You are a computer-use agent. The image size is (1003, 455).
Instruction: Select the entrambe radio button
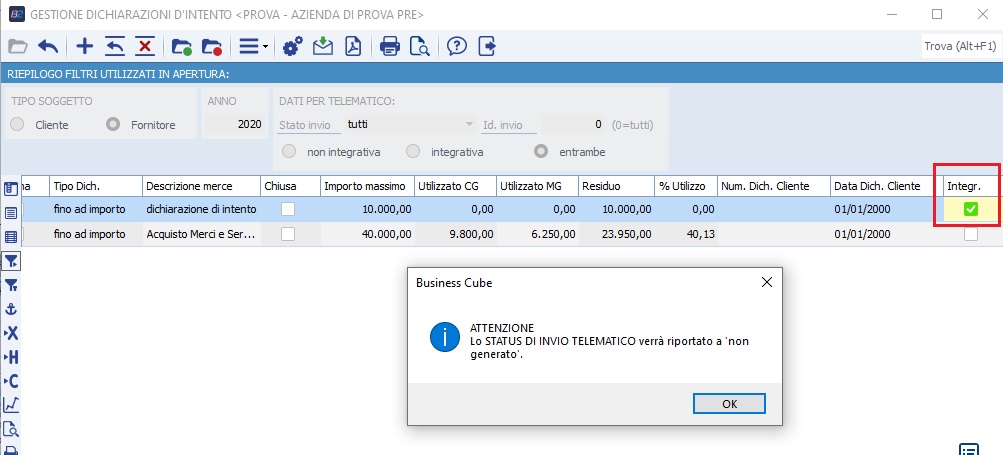tap(542, 152)
